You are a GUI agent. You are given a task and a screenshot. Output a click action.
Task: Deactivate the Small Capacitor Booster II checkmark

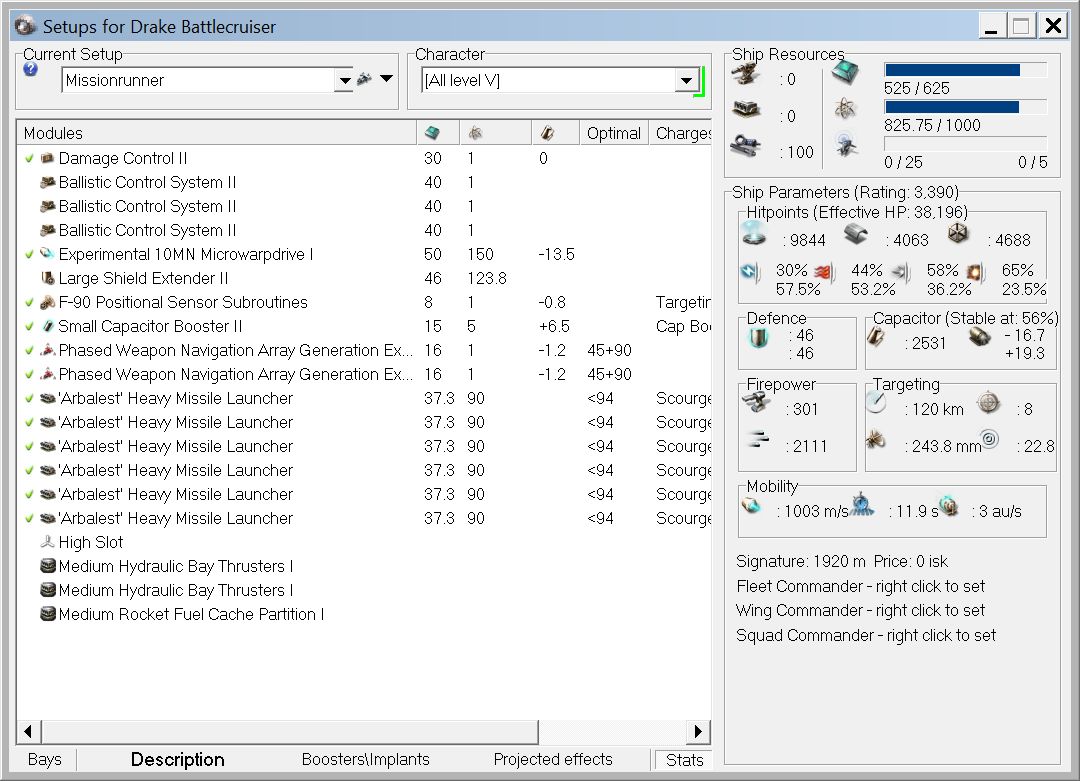tap(30, 326)
